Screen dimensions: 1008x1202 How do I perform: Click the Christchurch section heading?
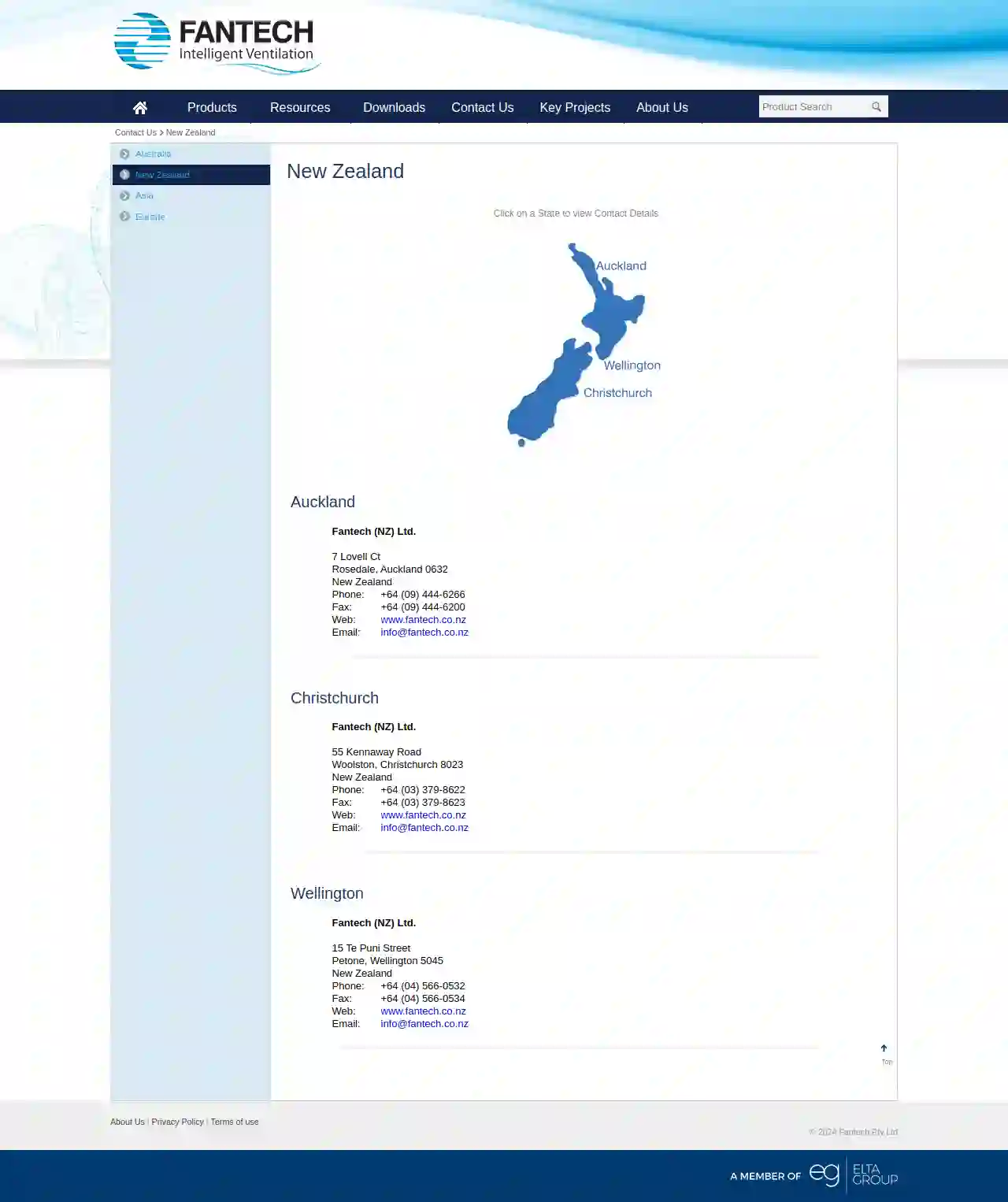335,698
